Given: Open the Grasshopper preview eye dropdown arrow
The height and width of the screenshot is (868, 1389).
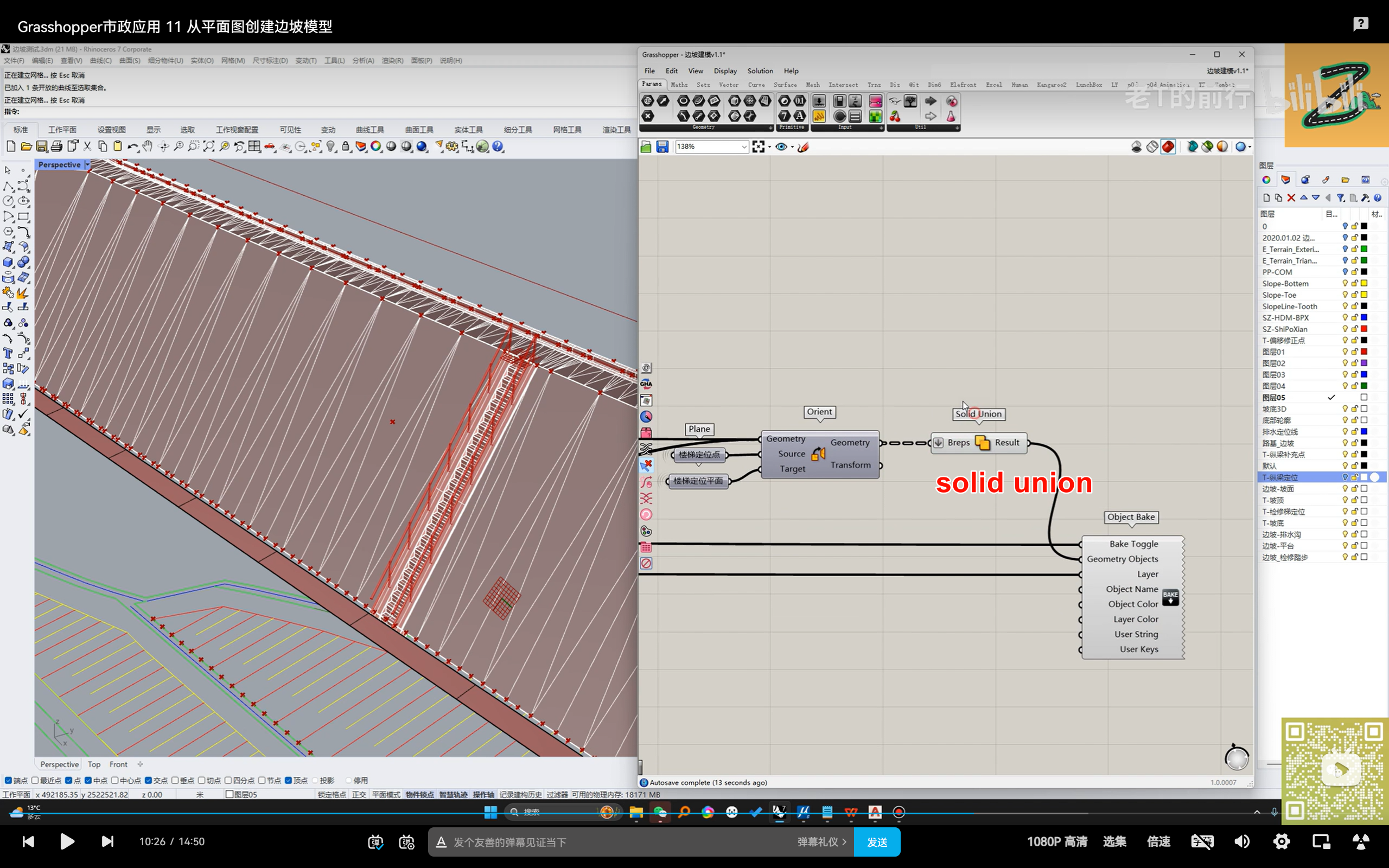Looking at the screenshot, I should tap(792, 147).
